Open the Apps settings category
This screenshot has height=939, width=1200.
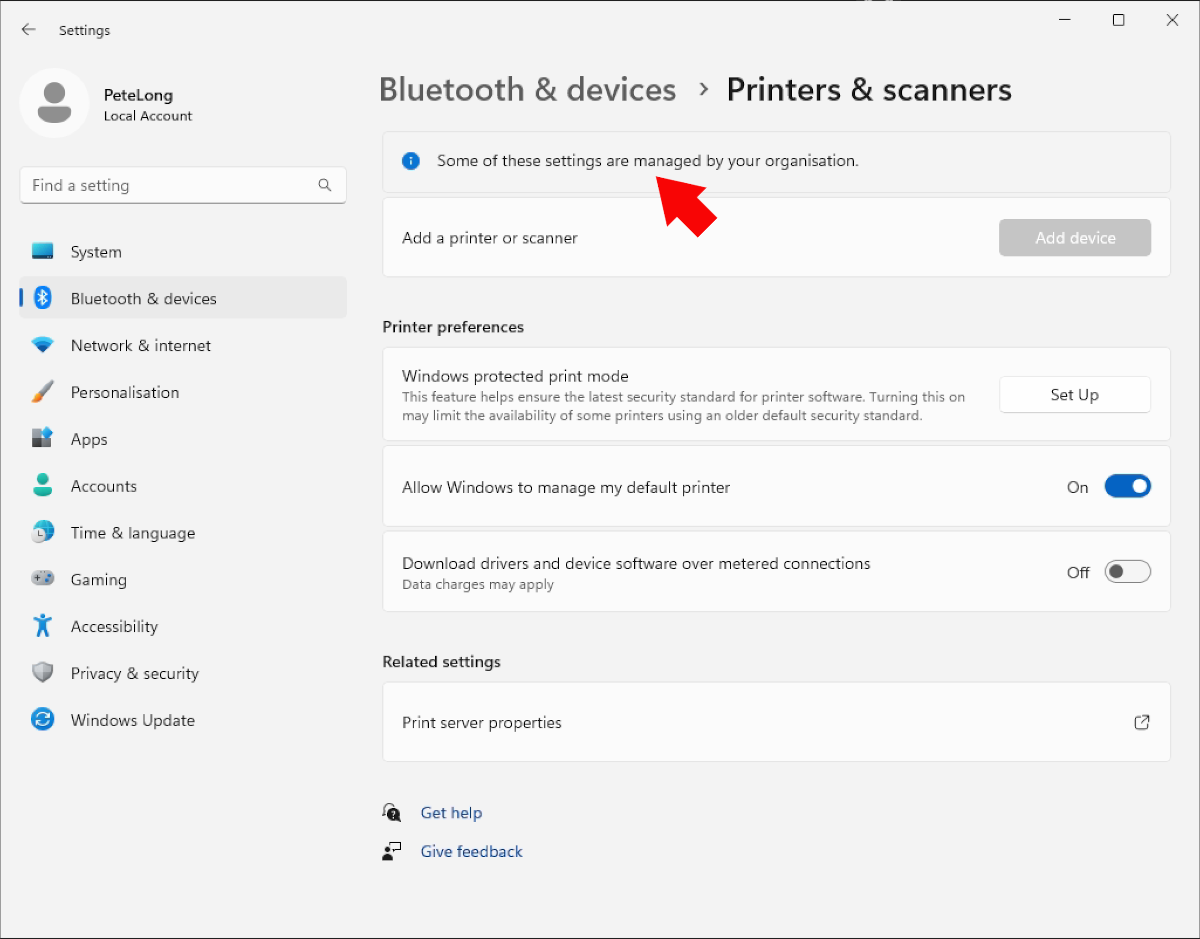[x=183, y=439]
